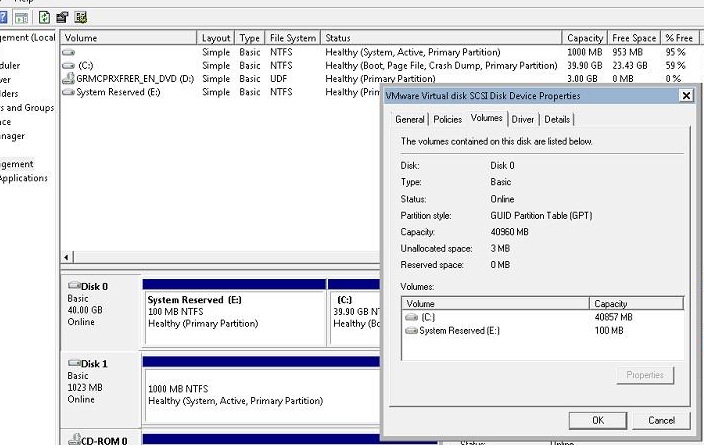Click the Refresh toolbar icon
Screen dimensions: 704x448
[44, 17]
